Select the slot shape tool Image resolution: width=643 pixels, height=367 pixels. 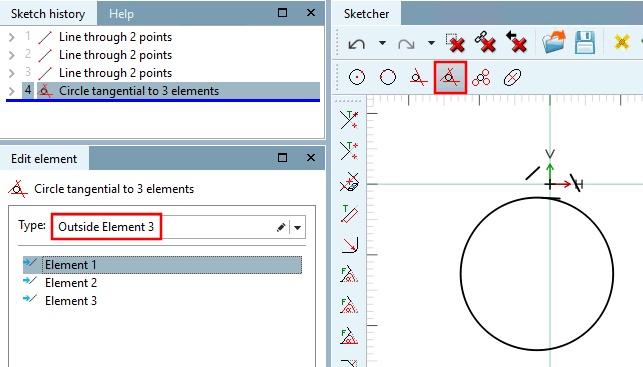pos(512,77)
